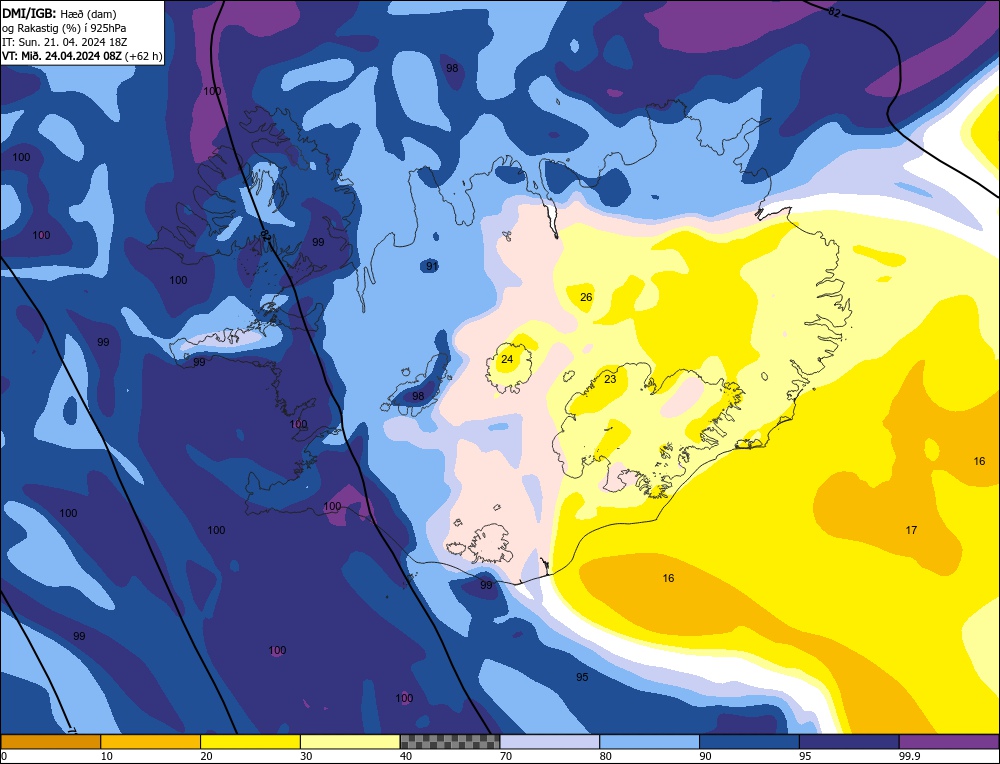The height and width of the screenshot is (764, 1000).
Task: Click the medium blue 90–95 legend swatch
Action: [749, 742]
